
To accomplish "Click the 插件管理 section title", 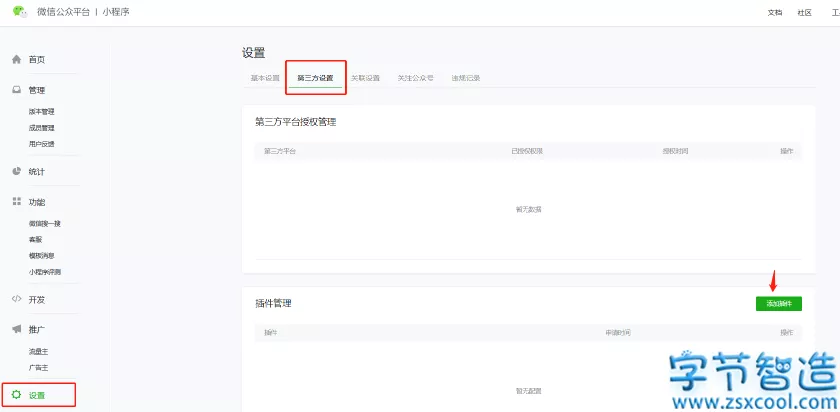I will coord(273,304).
